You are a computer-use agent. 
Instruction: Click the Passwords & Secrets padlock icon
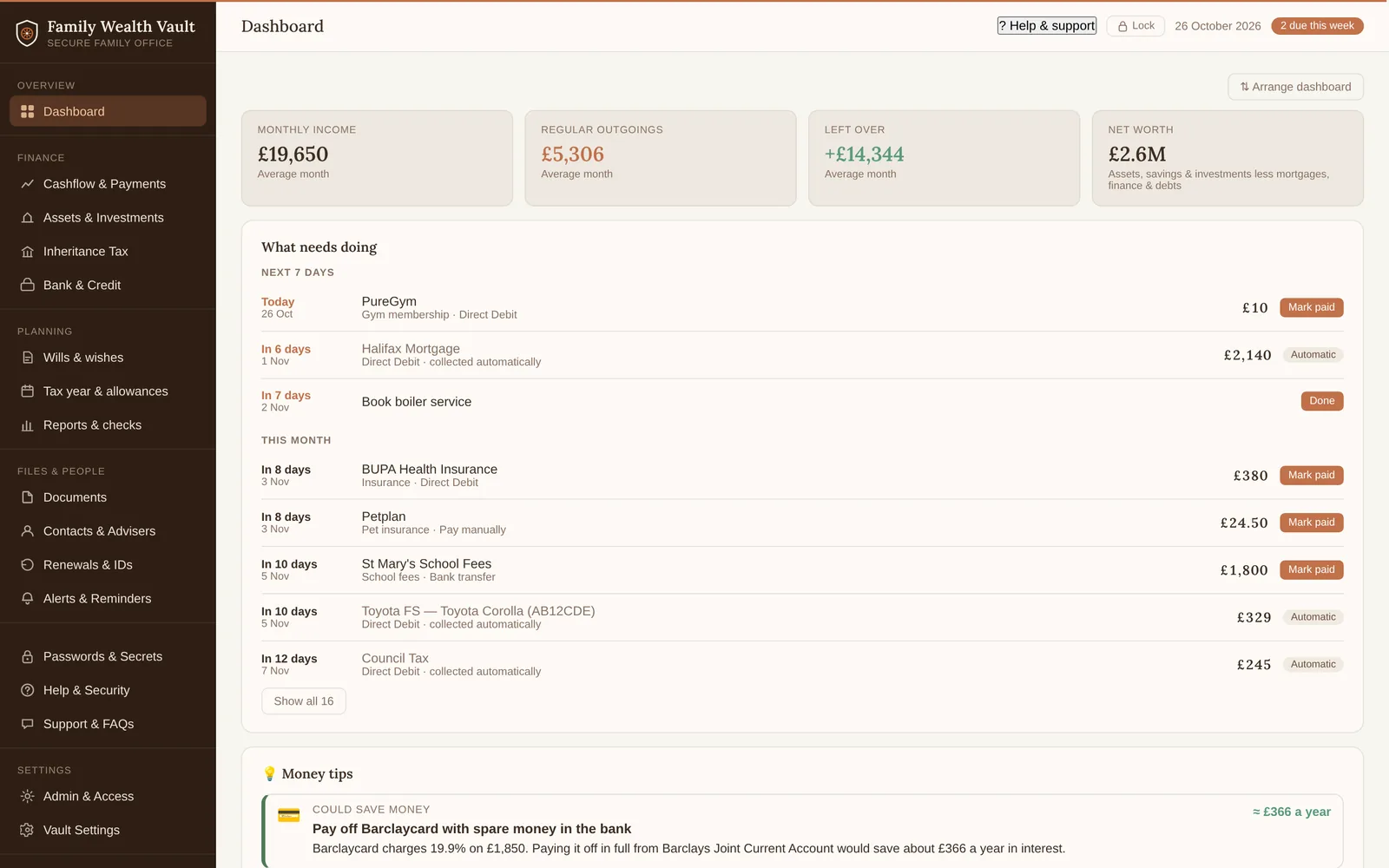[x=27, y=657]
